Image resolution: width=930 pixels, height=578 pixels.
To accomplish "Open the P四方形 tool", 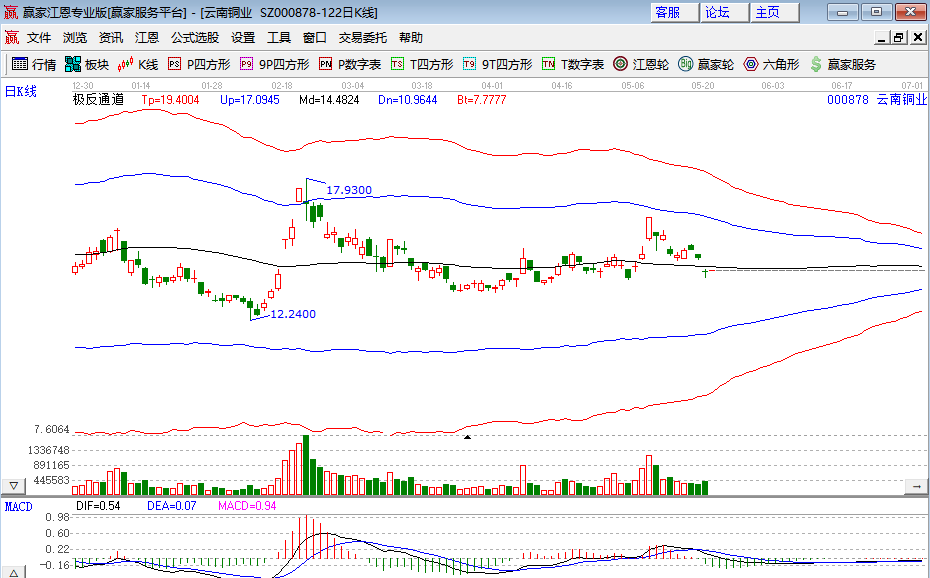I will point(199,64).
